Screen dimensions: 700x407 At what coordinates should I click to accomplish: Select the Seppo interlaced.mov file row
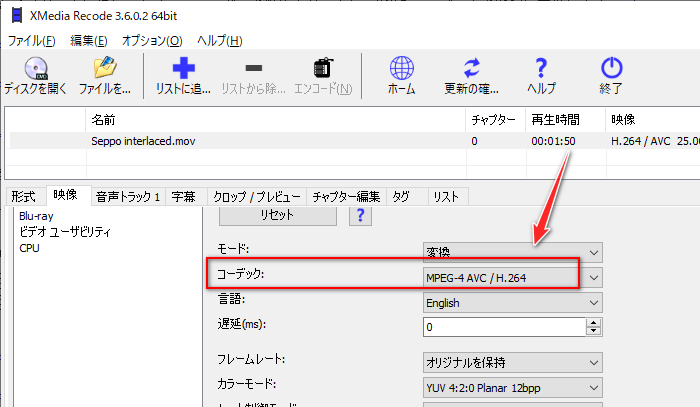[x=354, y=141]
